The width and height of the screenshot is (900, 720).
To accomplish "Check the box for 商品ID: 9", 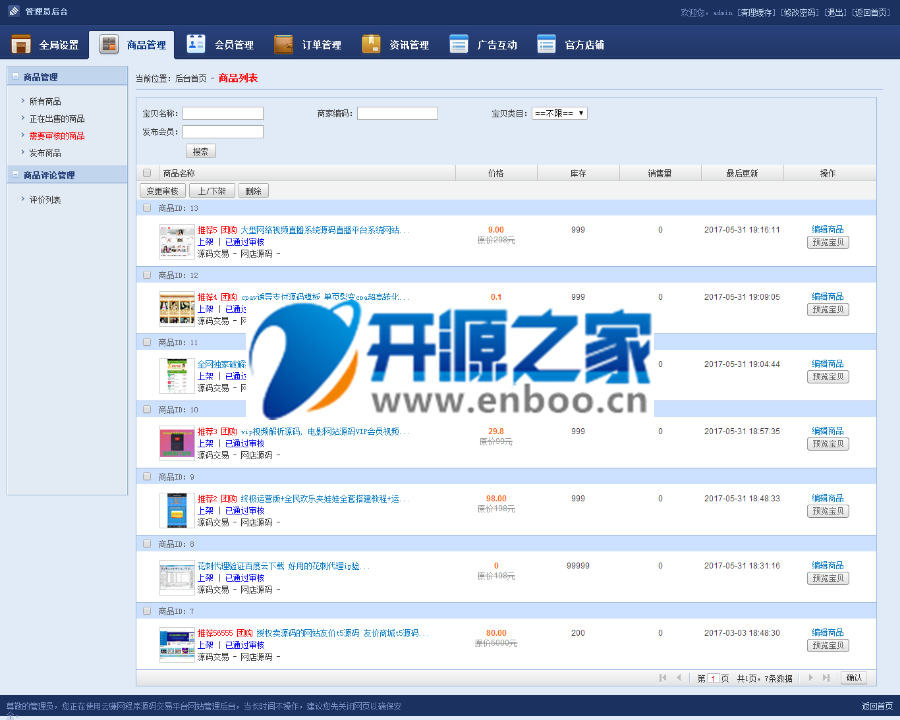I will [148, 477].
